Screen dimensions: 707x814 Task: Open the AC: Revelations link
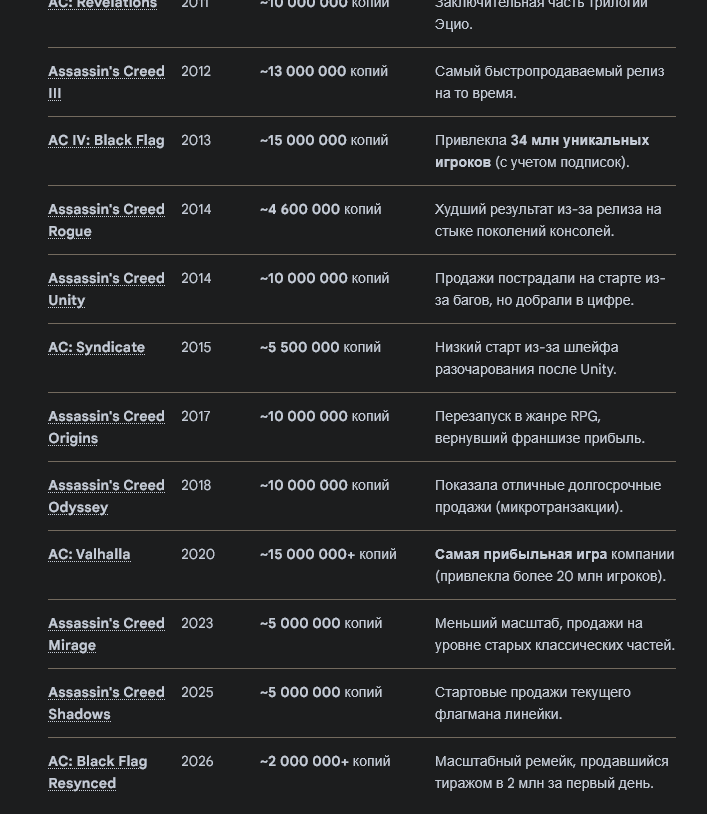pyautogui.click(x=103, y=4)
